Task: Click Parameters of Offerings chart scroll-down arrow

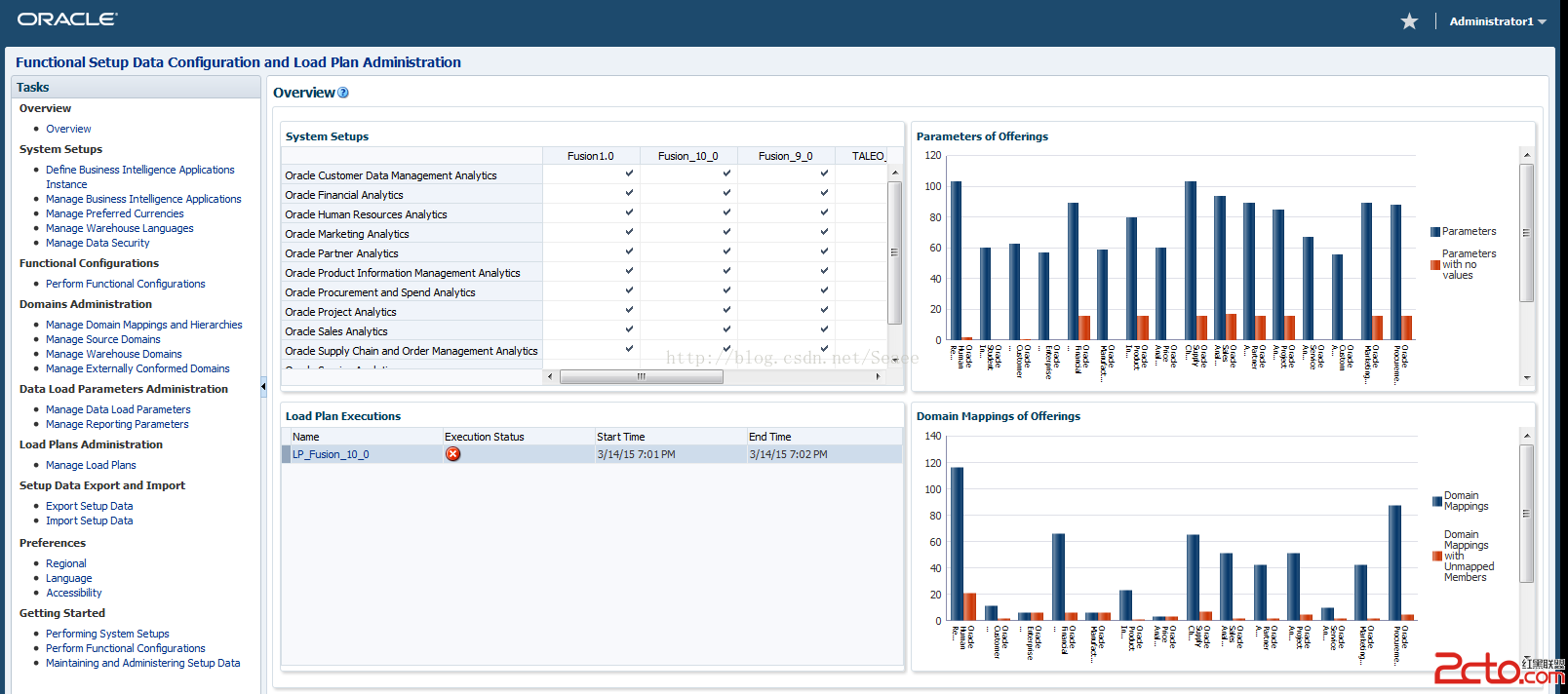Action: pyautogui.click(x=1527, y=378)
